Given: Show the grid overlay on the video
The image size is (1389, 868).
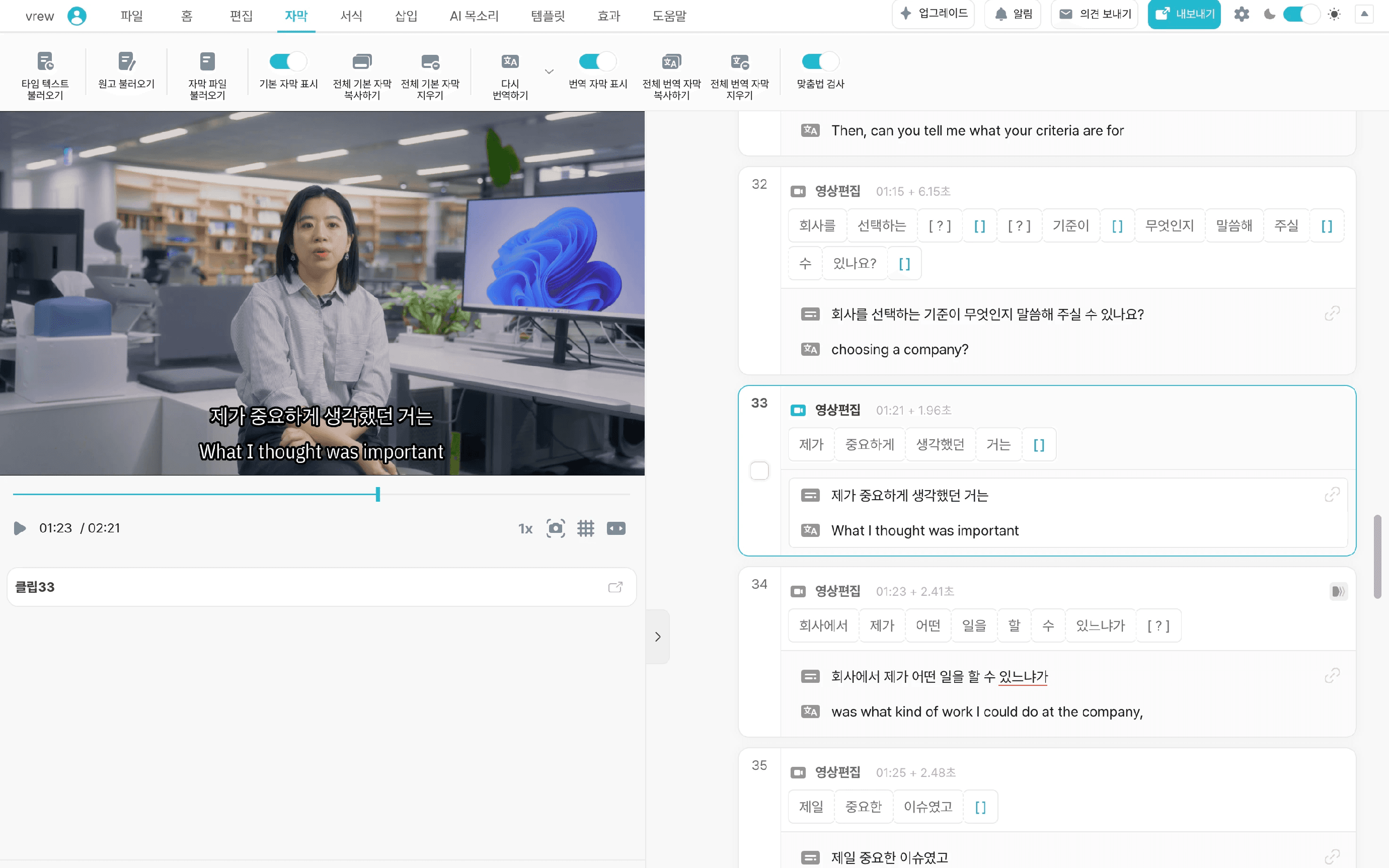Looking at the screenshot, I should click(585, 528).
